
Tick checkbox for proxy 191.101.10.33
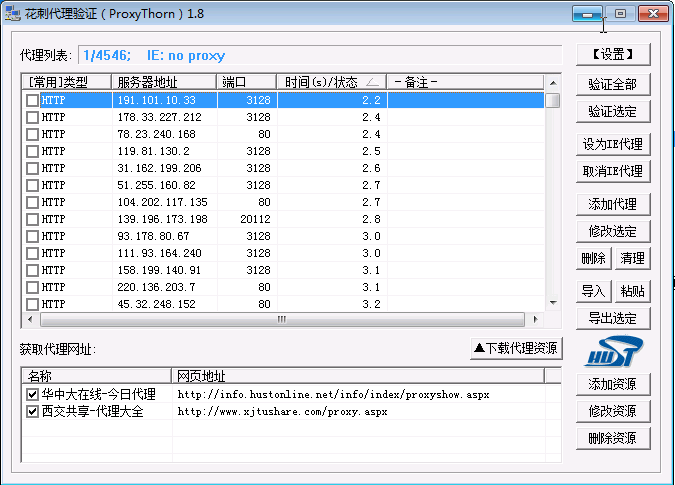[x=32, y=100]
